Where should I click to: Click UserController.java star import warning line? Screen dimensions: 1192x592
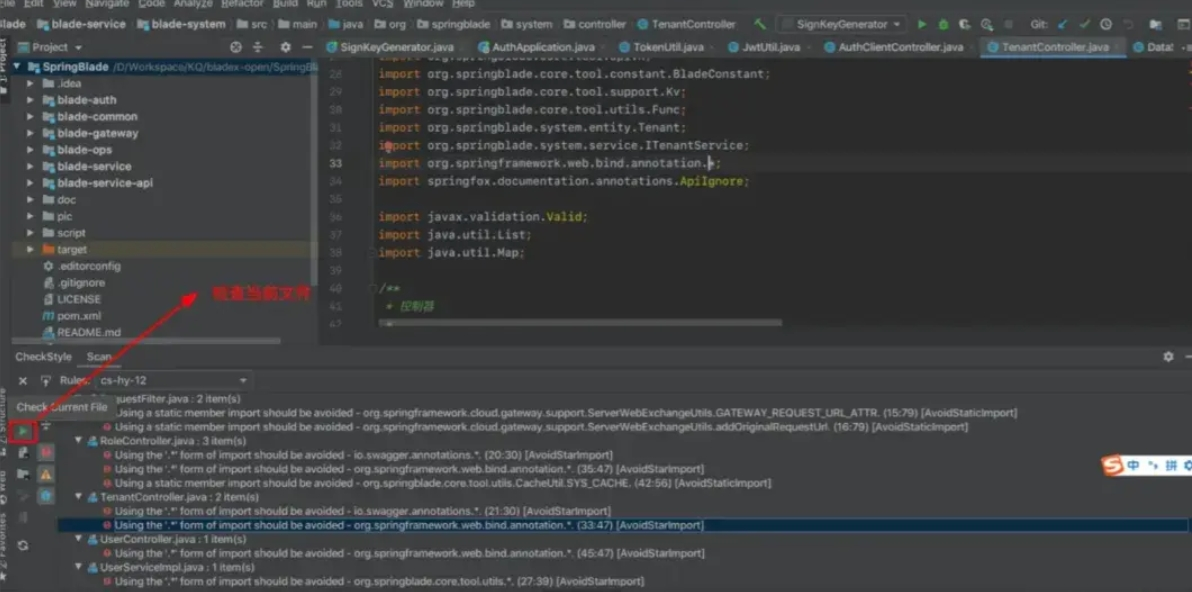[408, 553]
